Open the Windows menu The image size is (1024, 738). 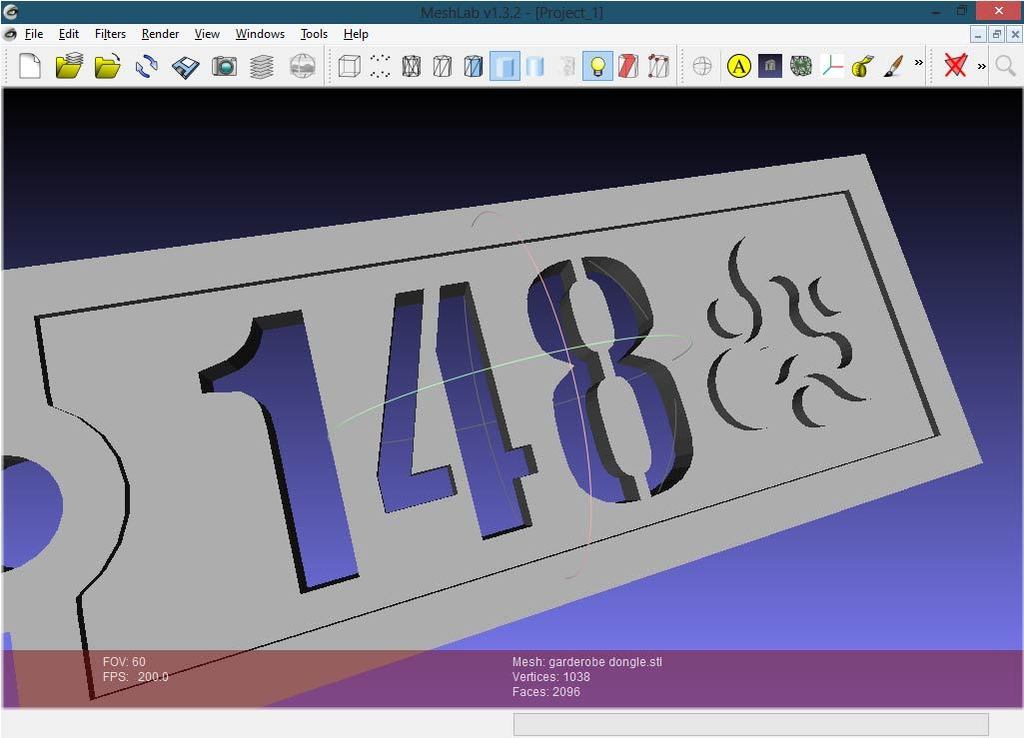[260, 34]
